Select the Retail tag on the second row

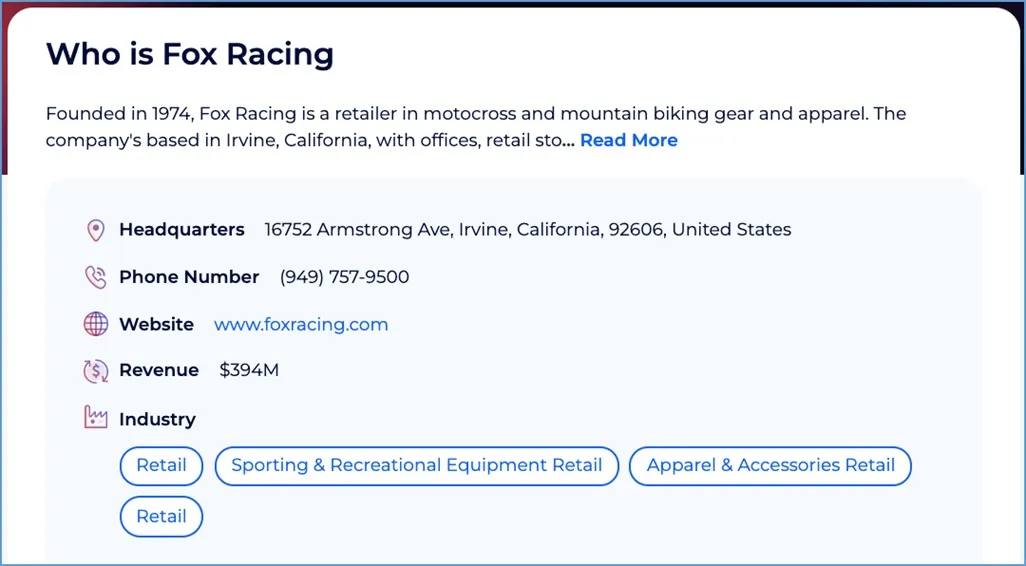(162, 517)
